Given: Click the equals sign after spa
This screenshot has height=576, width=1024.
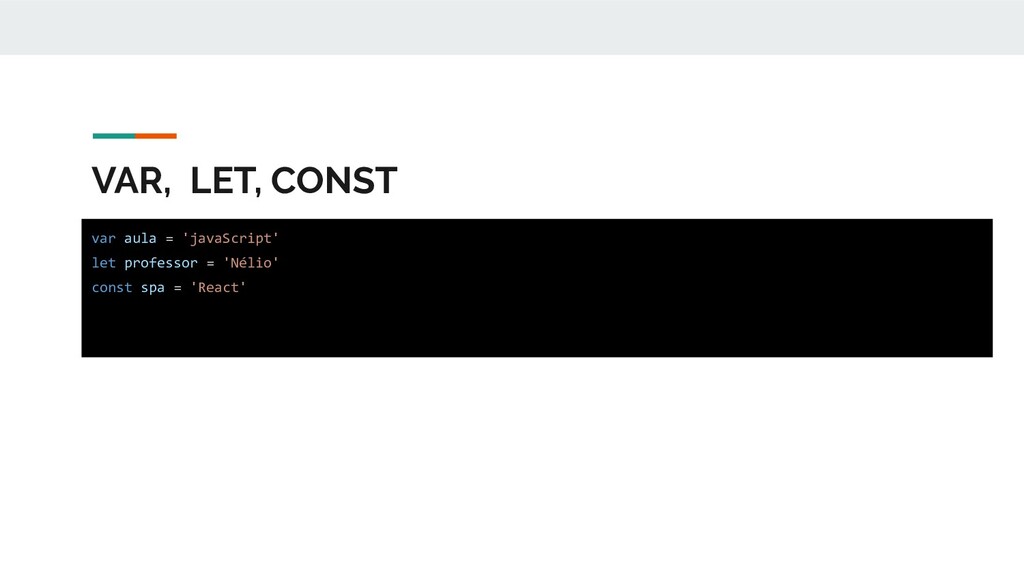Looking at the screenshot, I should pos(178,288).
